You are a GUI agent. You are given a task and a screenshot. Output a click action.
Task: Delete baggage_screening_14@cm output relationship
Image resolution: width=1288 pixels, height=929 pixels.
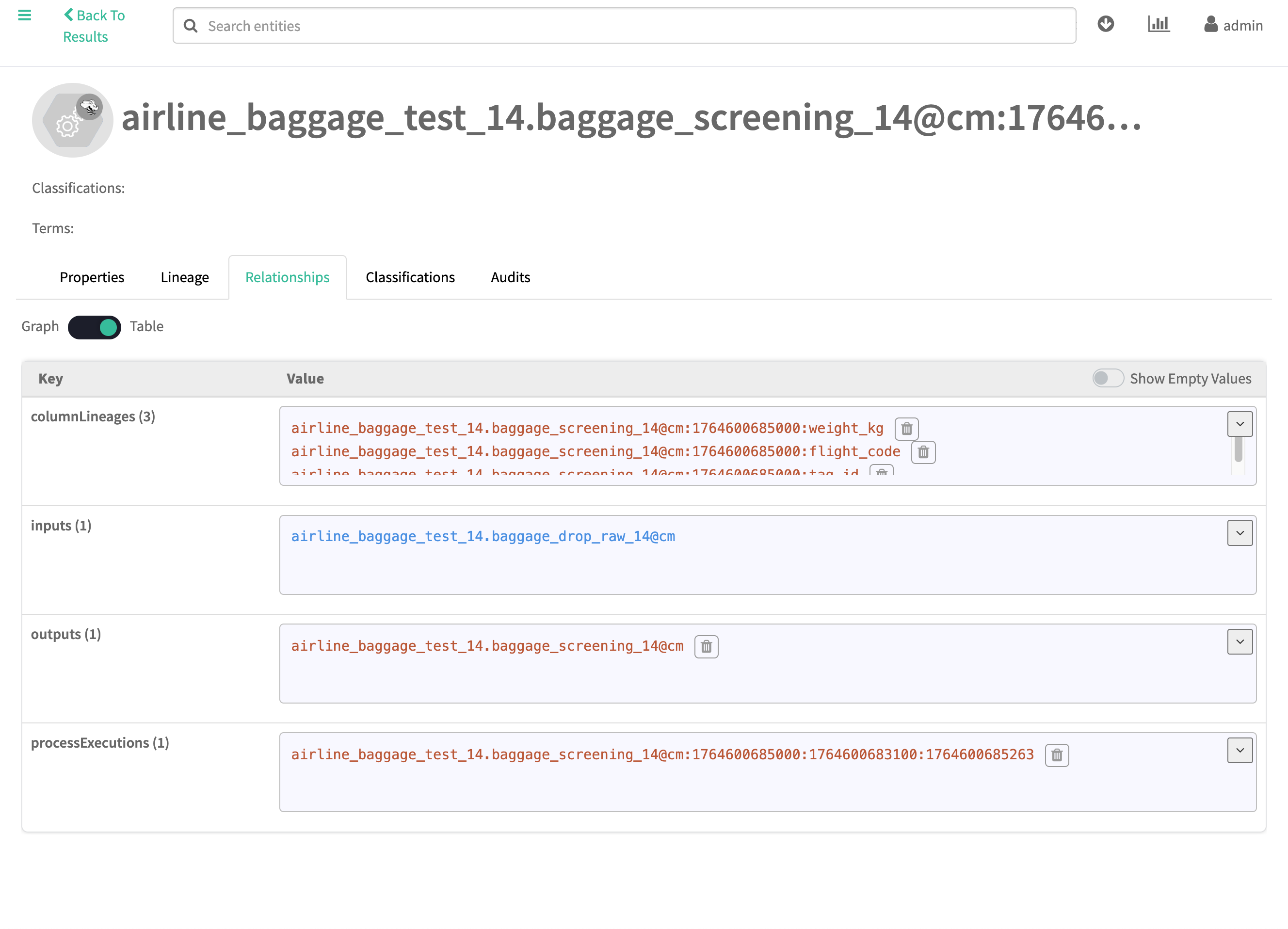pos(706,646)
